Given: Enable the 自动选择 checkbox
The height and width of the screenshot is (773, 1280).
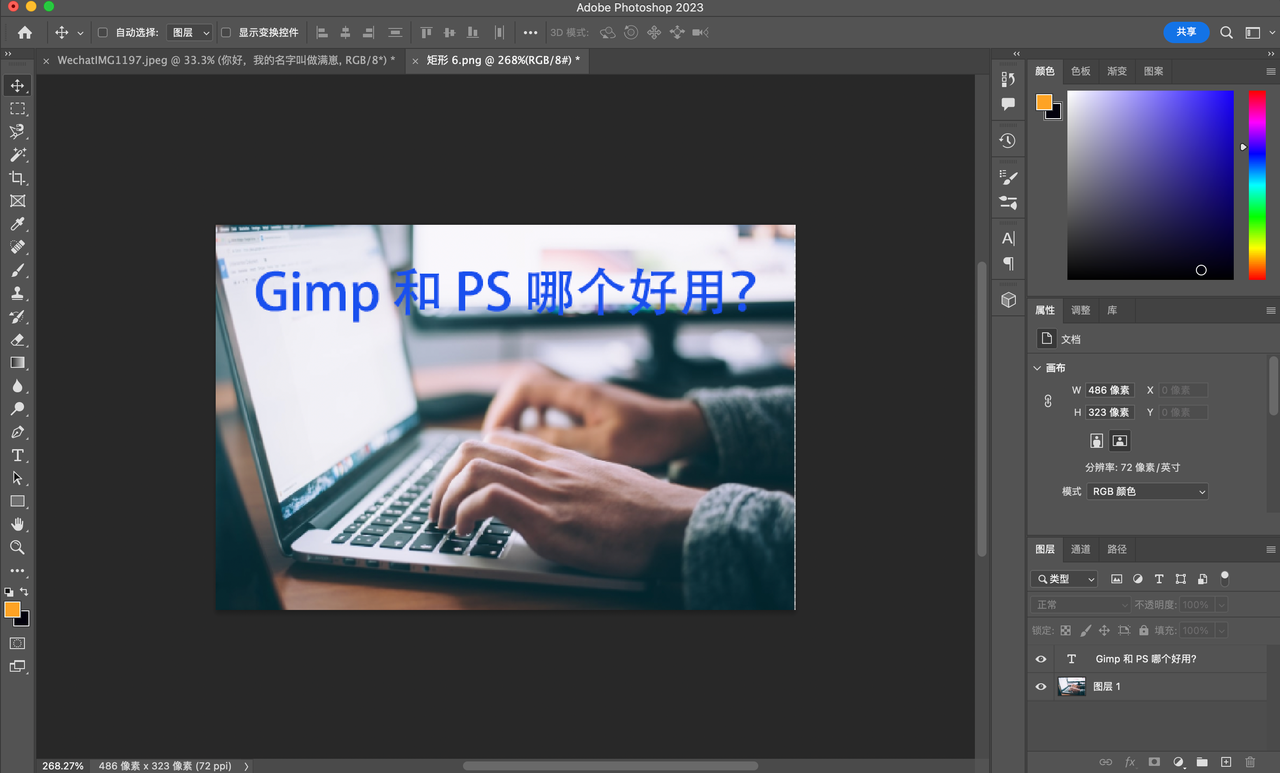Looking at the screenshot, I should click(x=102, y=32).
